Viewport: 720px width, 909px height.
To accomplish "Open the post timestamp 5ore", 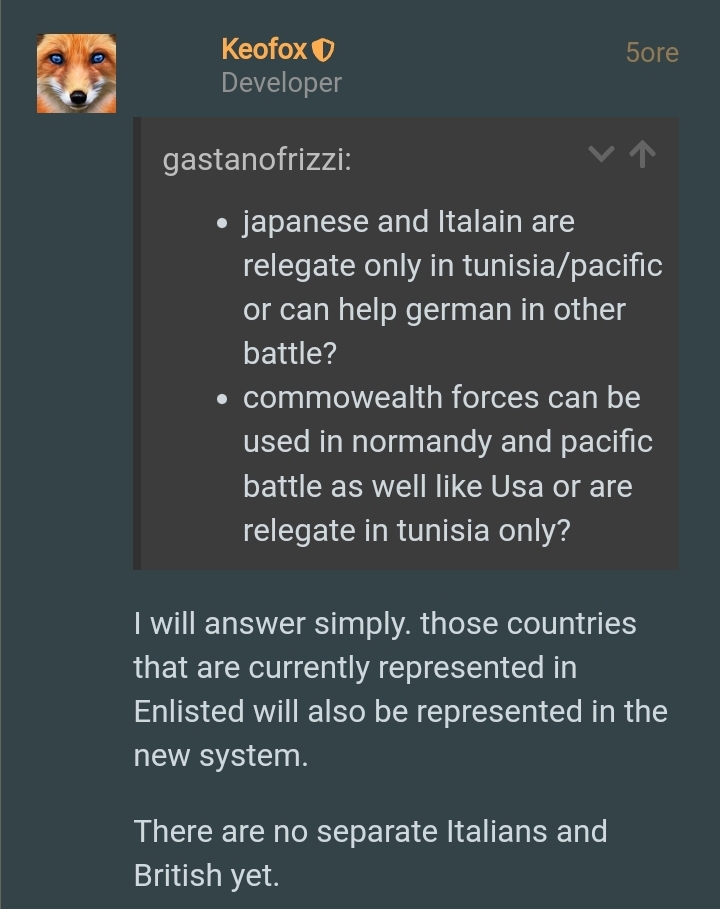I will pyautogui.click(x=651, y=52).
